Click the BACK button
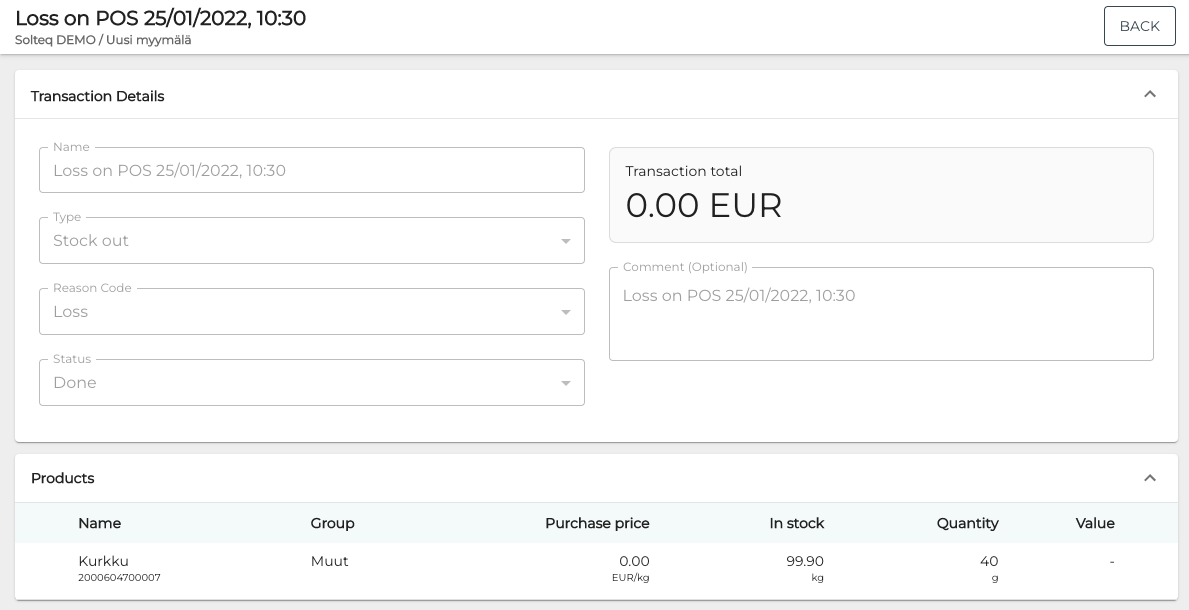This screenshot has height=610, width=1189. [x=1139, y=26]
